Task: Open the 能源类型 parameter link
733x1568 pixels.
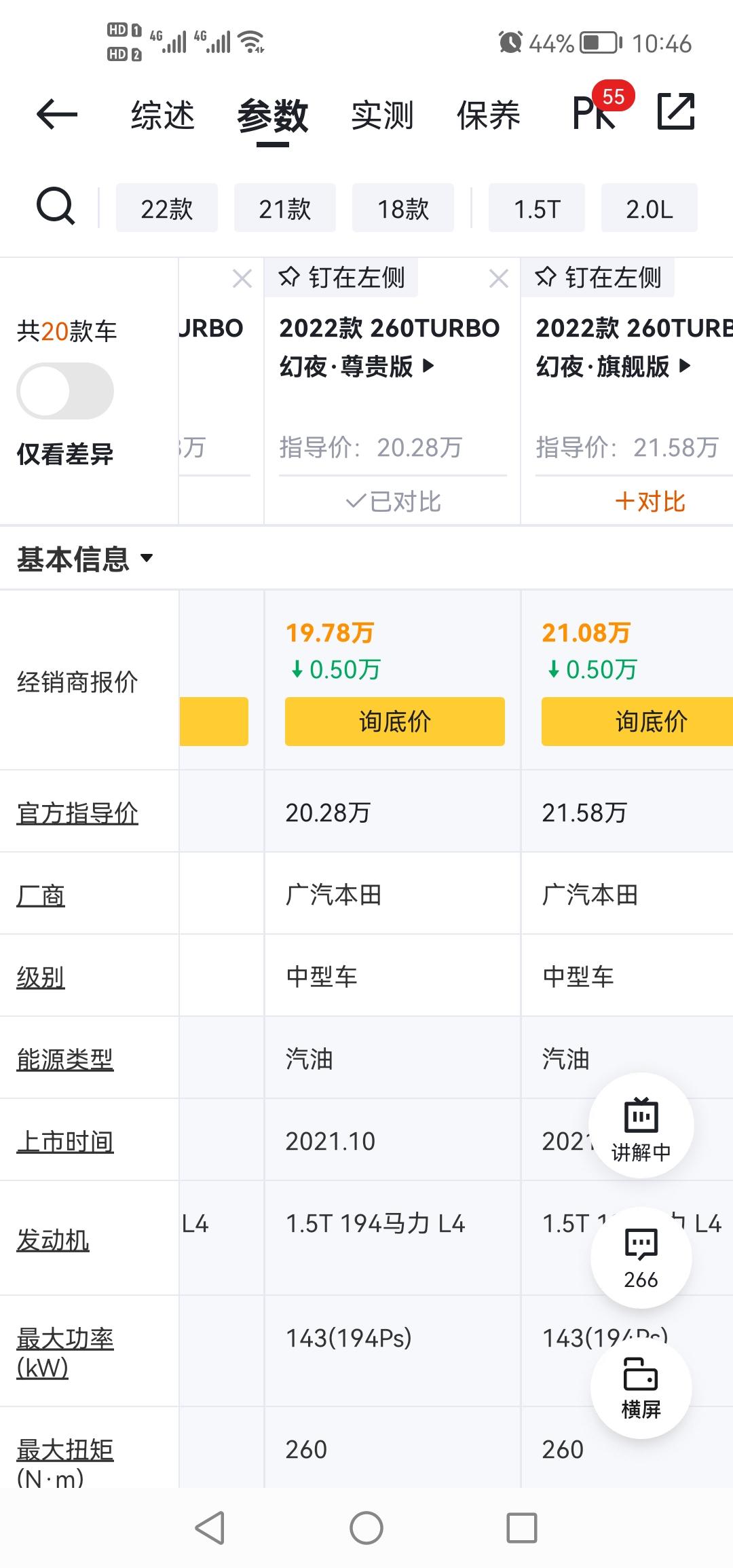Action: (x=65, y=1059)
